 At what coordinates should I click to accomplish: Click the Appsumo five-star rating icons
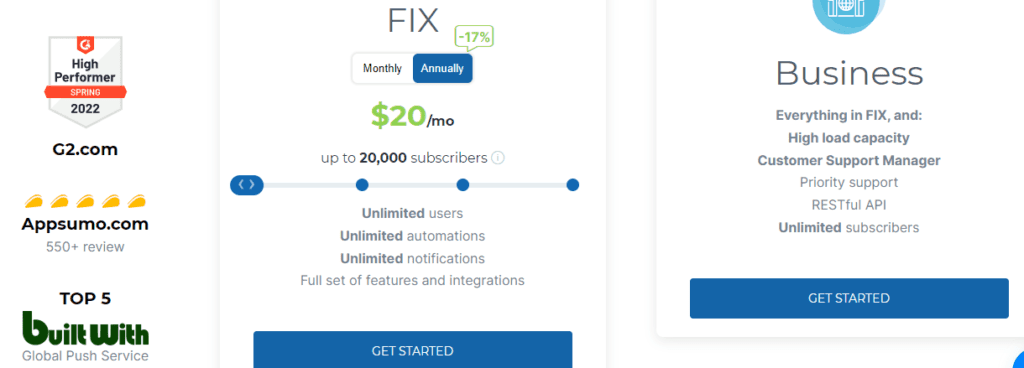(x=85, y=201)
